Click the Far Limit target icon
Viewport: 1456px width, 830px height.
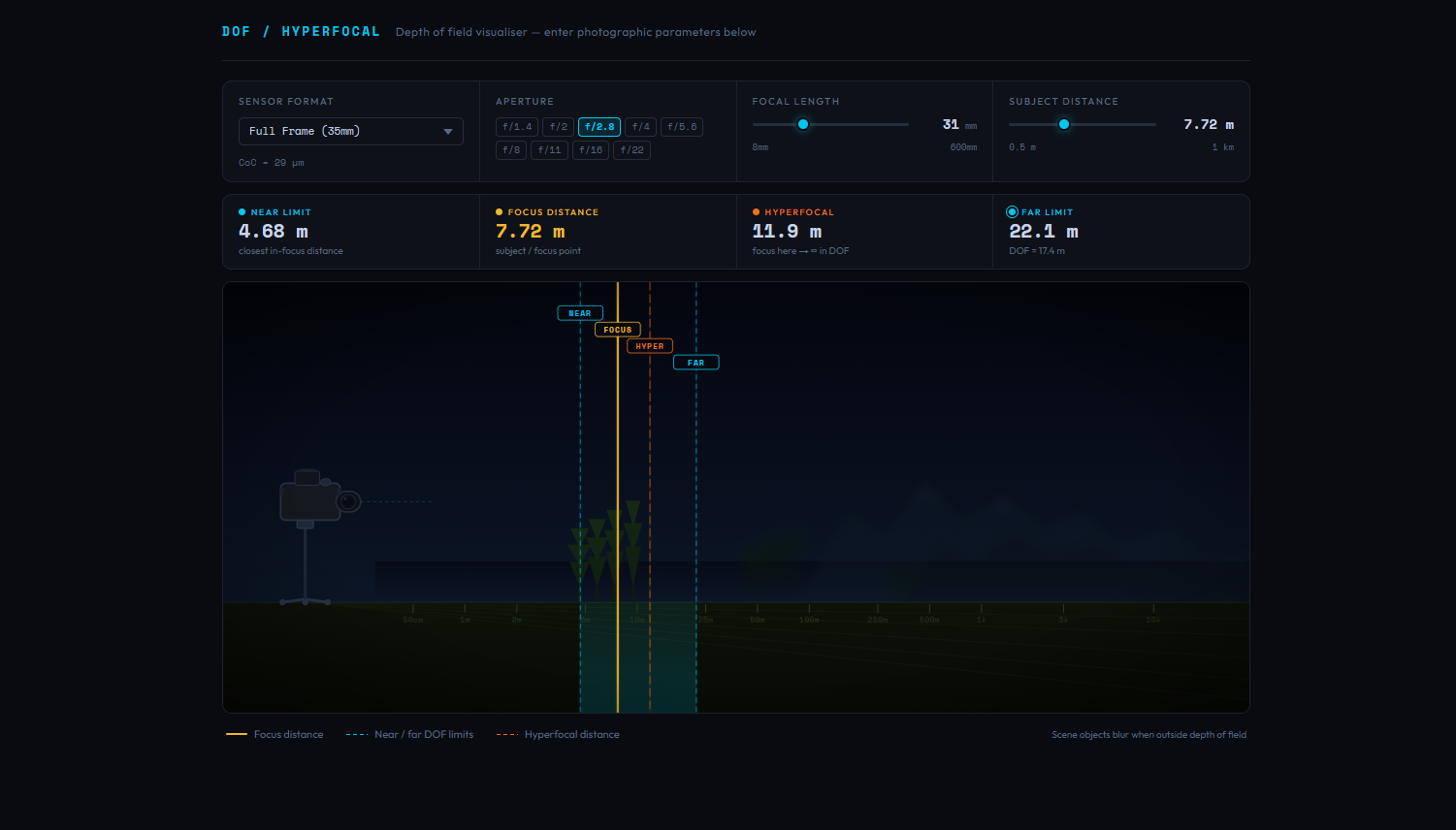(1013, 212)
